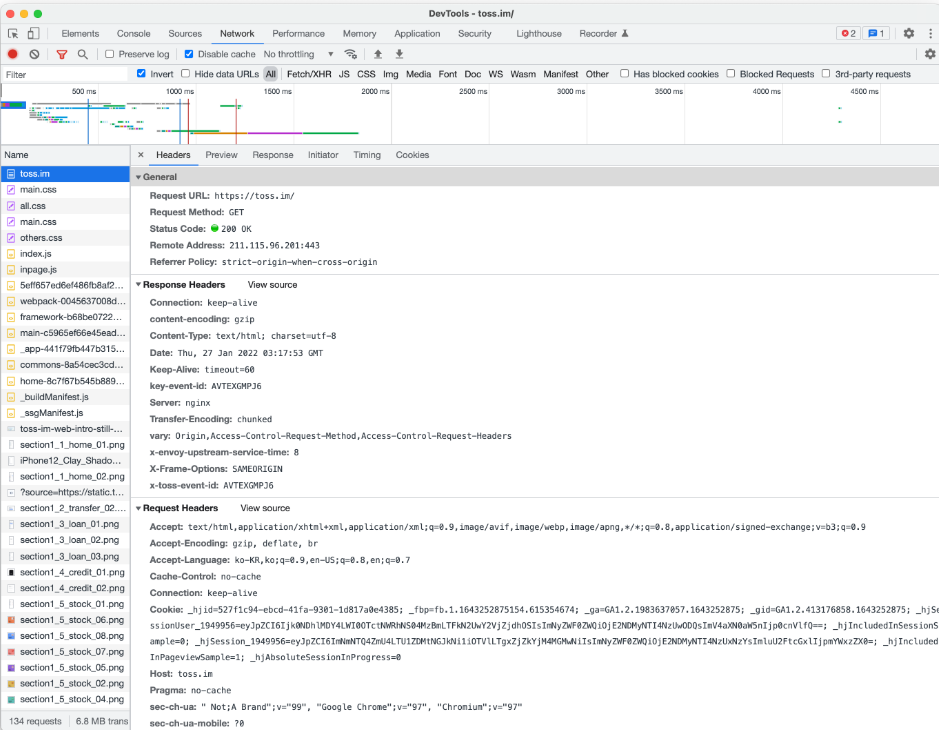Toggle the Preserve log checkbox
939x730 pixels.
110,54
